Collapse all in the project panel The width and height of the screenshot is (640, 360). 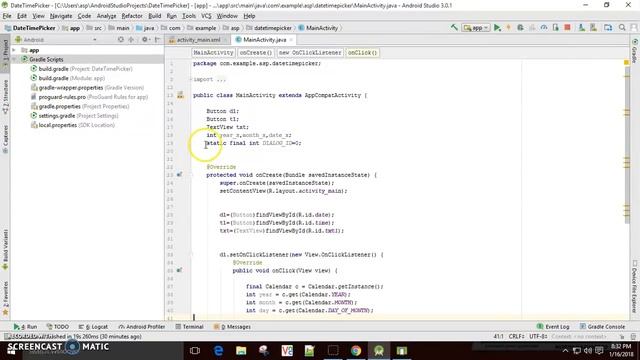click(x=131, y=40)
